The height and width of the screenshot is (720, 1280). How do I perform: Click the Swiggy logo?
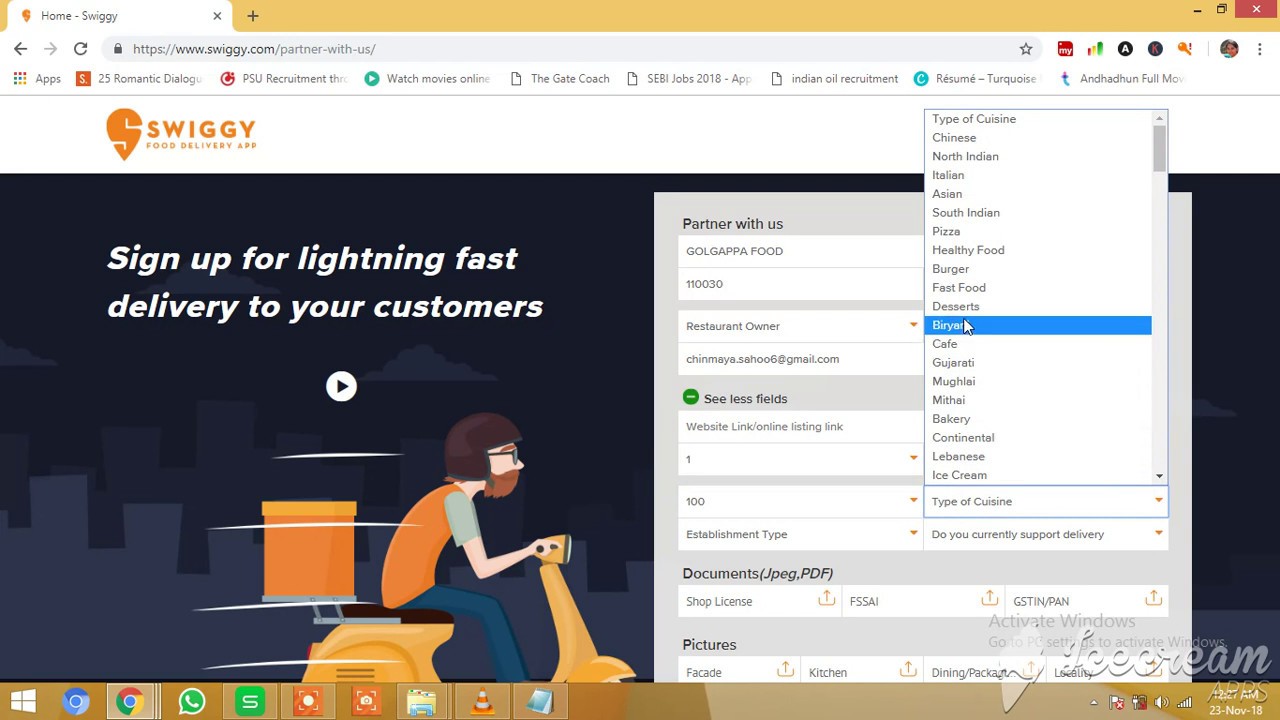[181, 134]
